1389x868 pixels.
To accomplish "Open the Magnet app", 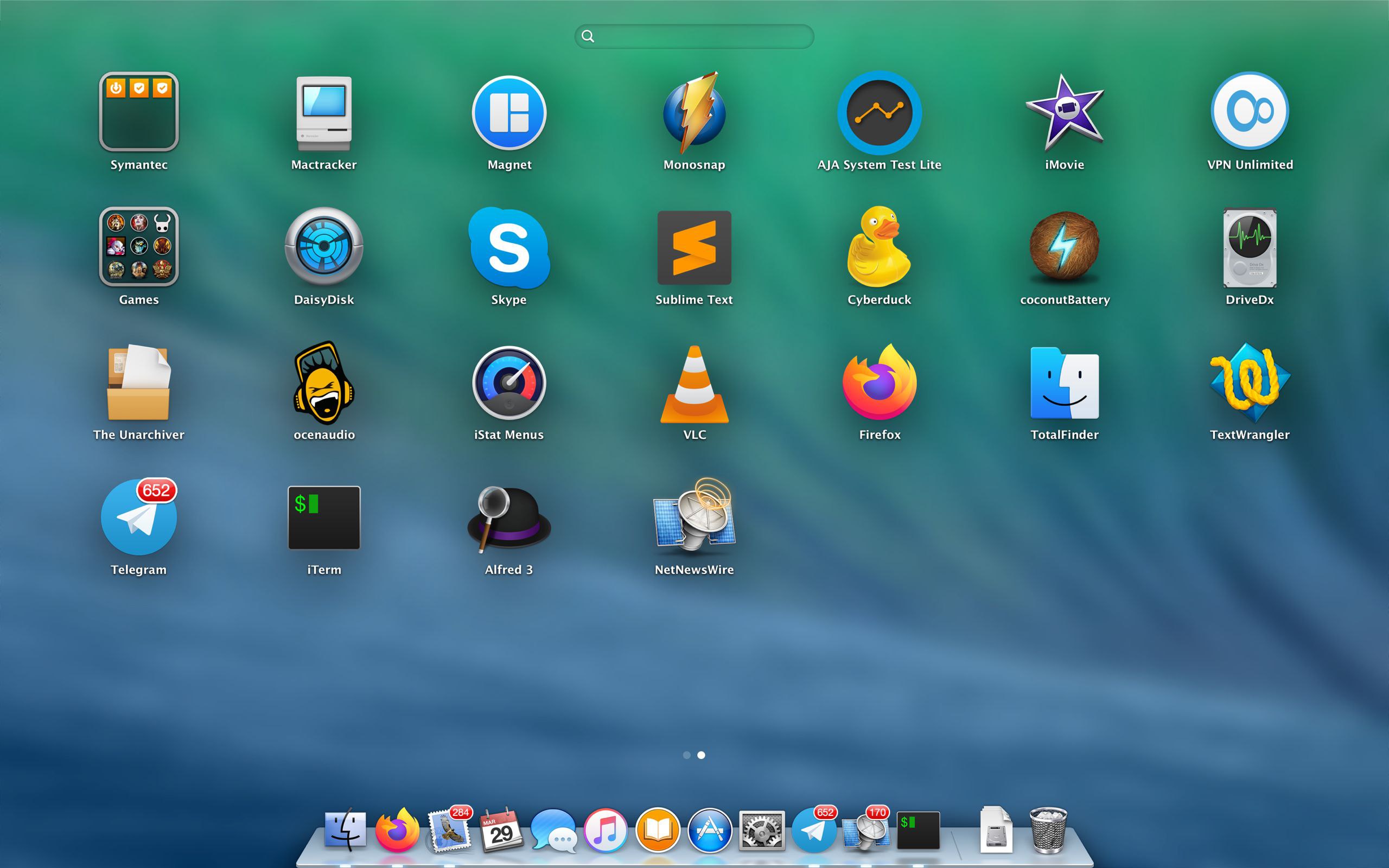I will [509, 112].
